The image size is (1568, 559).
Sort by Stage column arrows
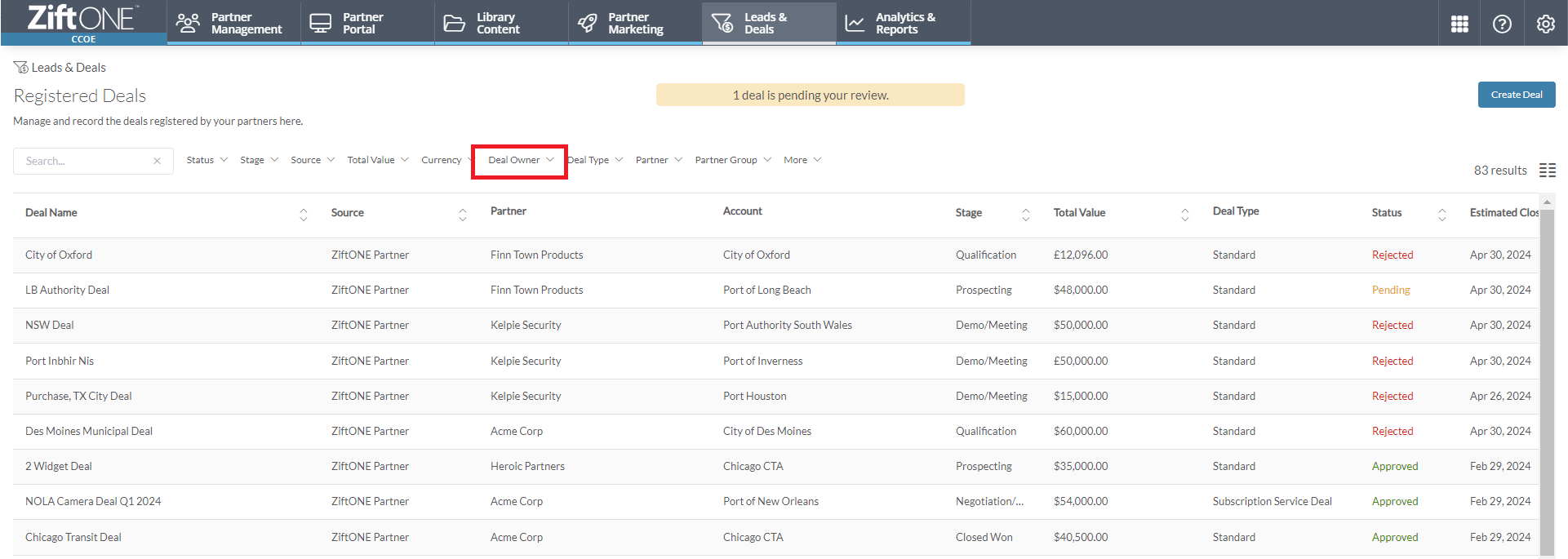tap(1026, 214)
